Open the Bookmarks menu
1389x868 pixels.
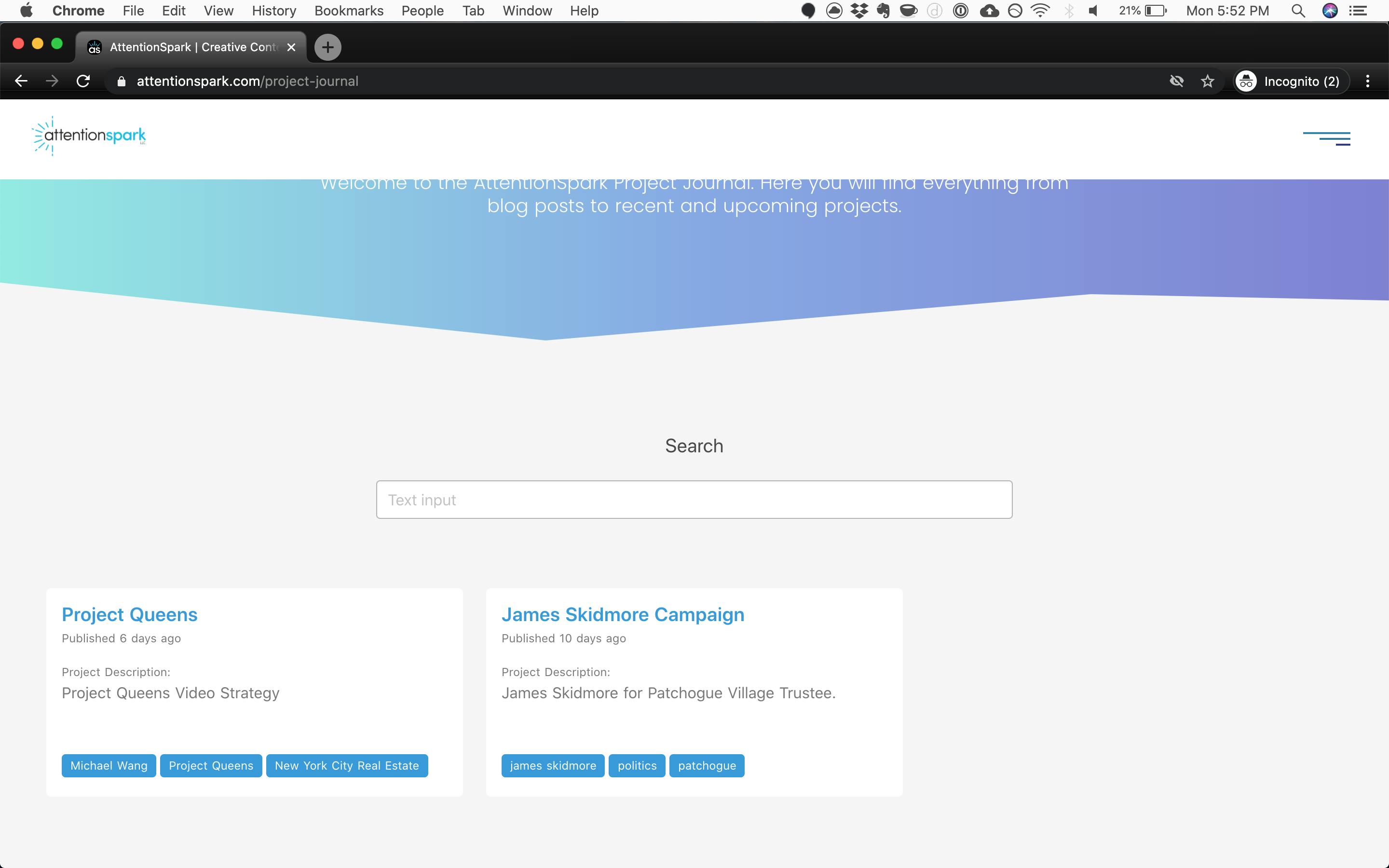point(349,10)
